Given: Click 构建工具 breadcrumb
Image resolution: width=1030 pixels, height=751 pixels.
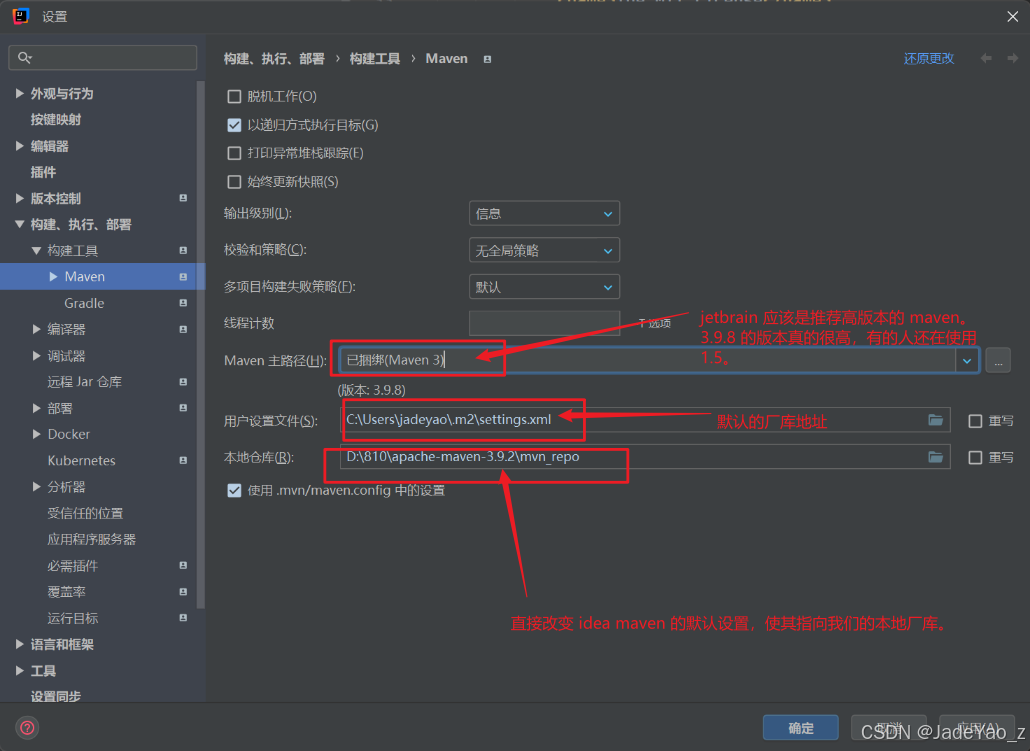Looking at the screenshot, I should [374, 58].
